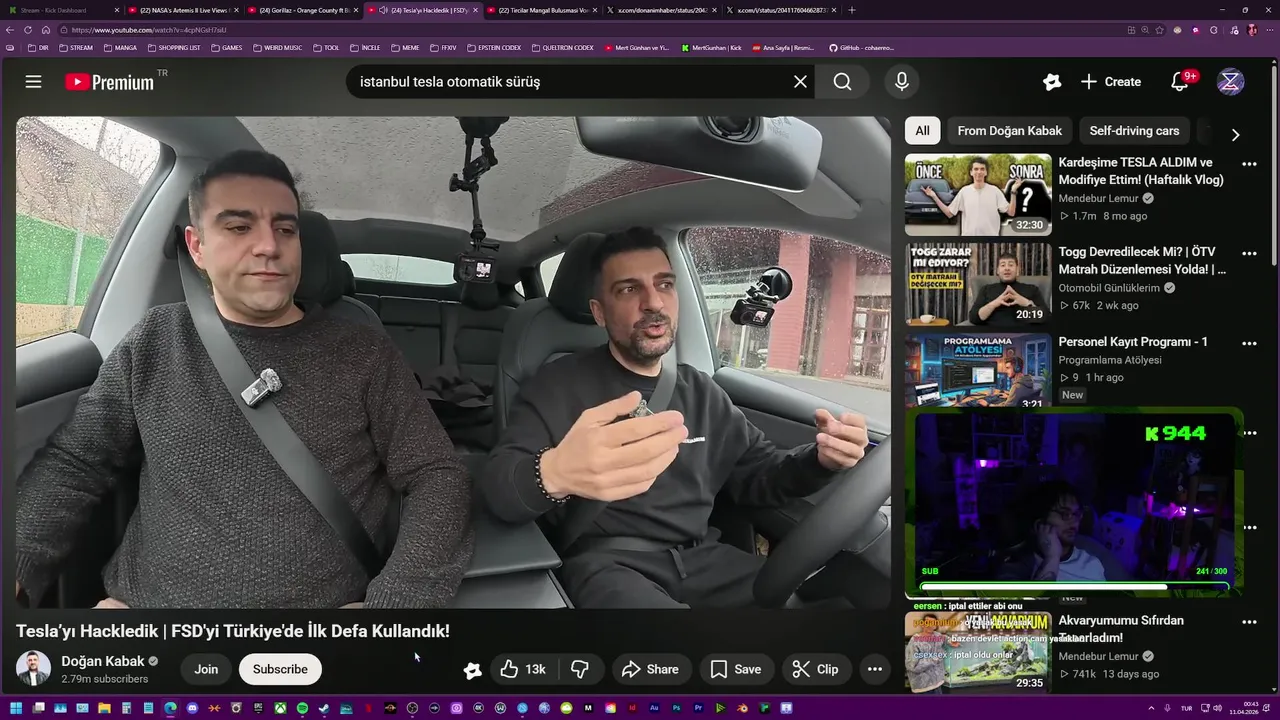The image size is (1280, 720).
Task: Open Spotify from the taskbar
Action: (302, 708)
